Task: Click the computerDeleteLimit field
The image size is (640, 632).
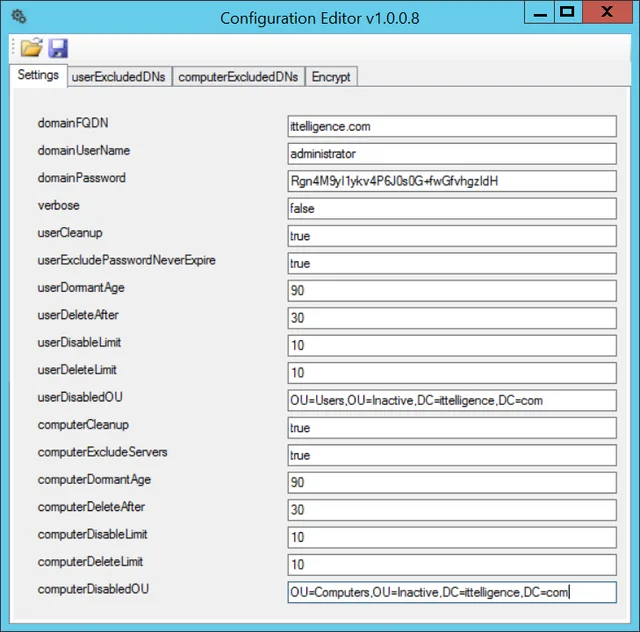Action: click(x=452, y=565)
